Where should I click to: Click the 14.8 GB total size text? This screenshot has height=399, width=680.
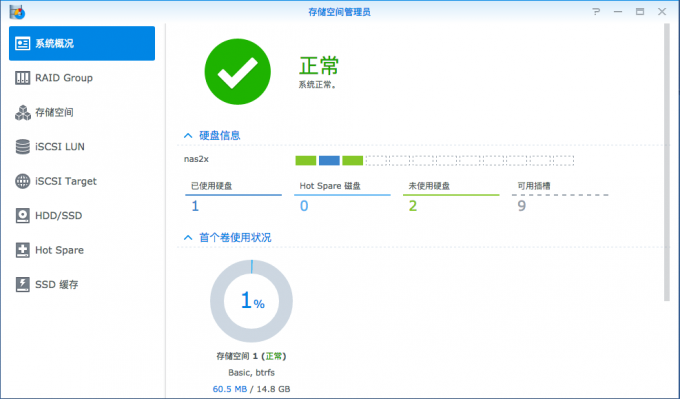[x=273, y=389]
